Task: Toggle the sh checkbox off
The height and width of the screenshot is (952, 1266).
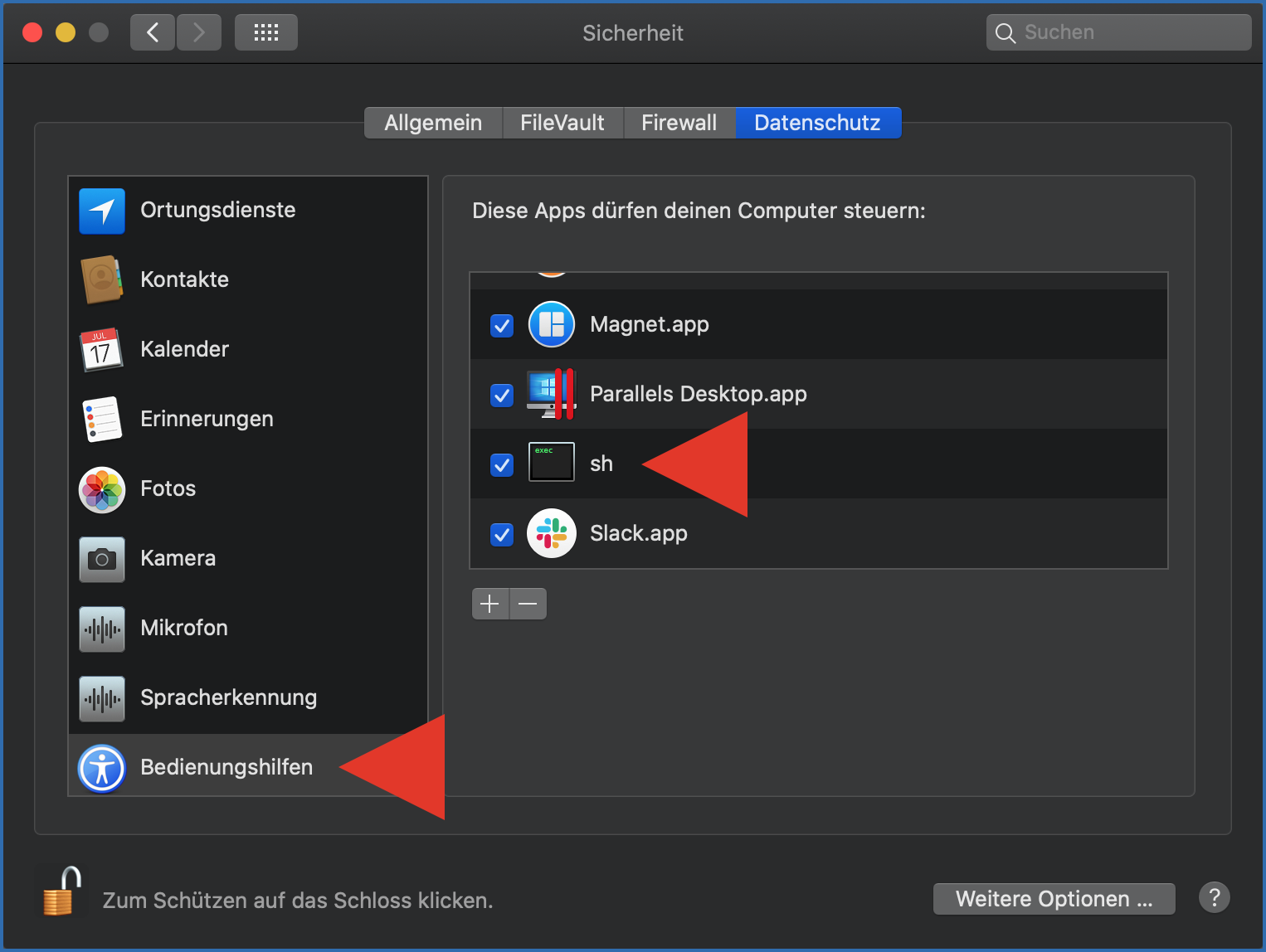Action: (x=502, y=464)
